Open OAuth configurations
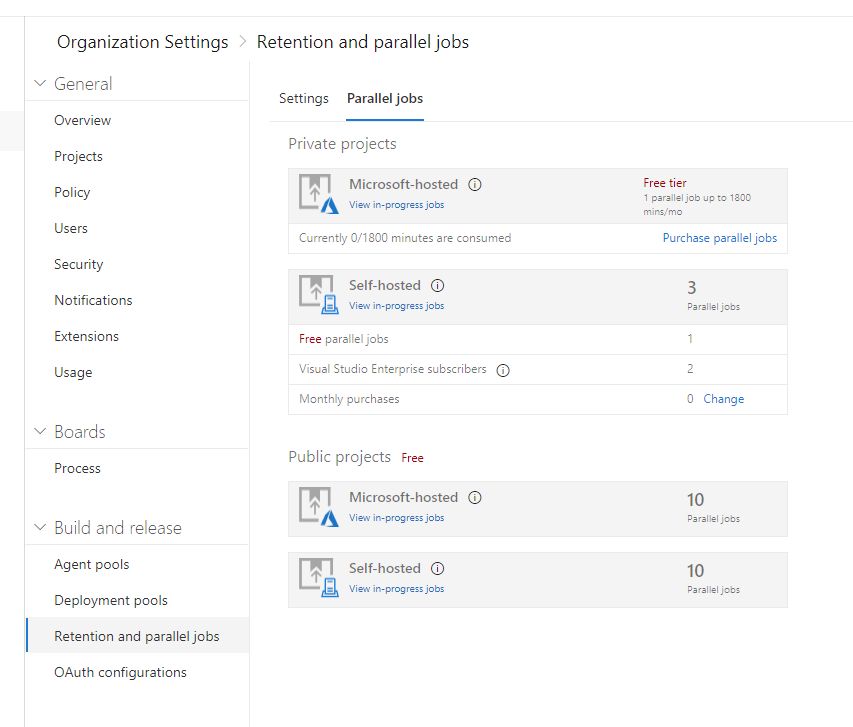The width and height of the screenshot is (853, 727). pos(120,672)
